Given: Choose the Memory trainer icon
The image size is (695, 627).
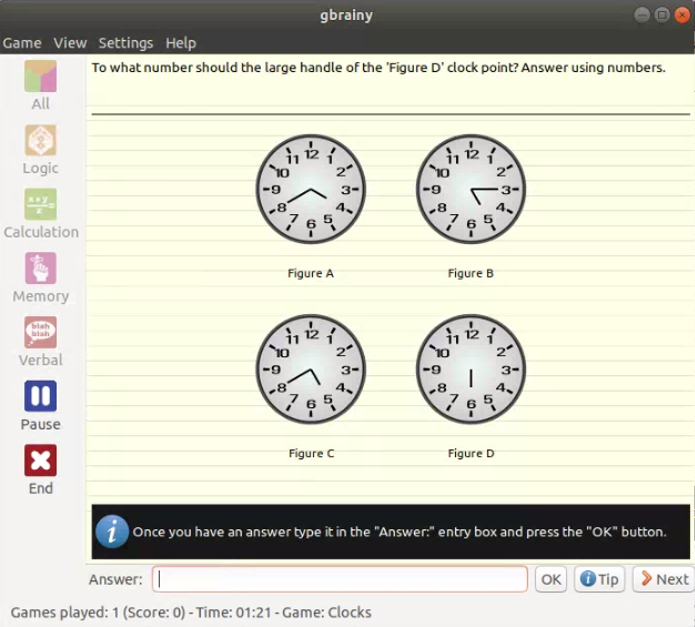Looking at the screenshot, I should [x=40, y=269].
